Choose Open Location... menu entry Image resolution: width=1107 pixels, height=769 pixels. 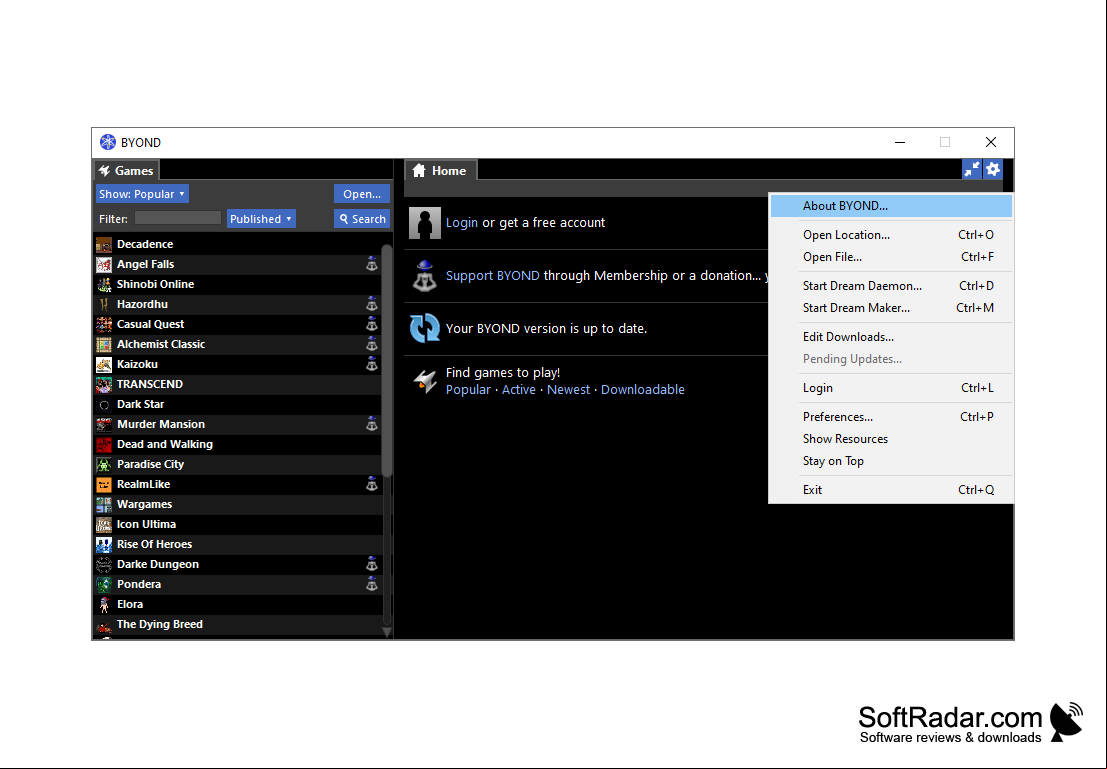[x=891, y=235]
